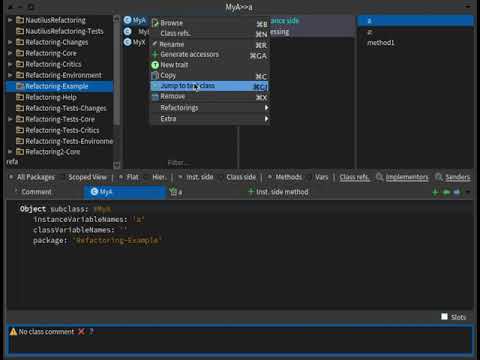Image resolution: width=480 pixels, height=360 pixels.
Task: Expand the Refactoring-Changes package
Action: click(10, 42)
